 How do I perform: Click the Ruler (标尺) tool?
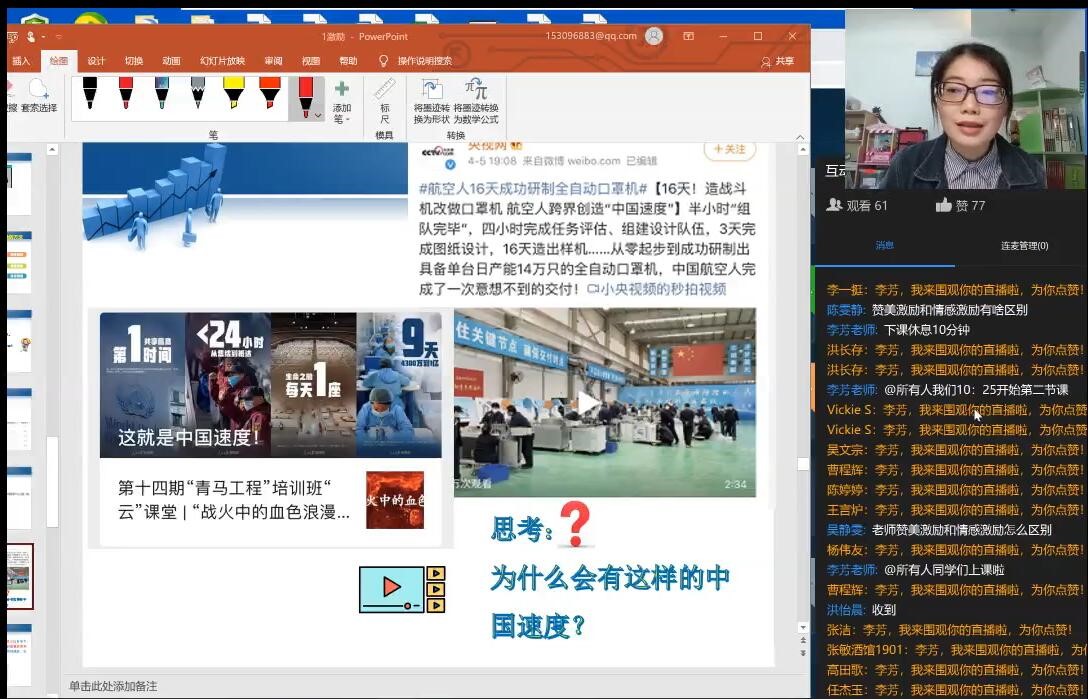(384, 99)
